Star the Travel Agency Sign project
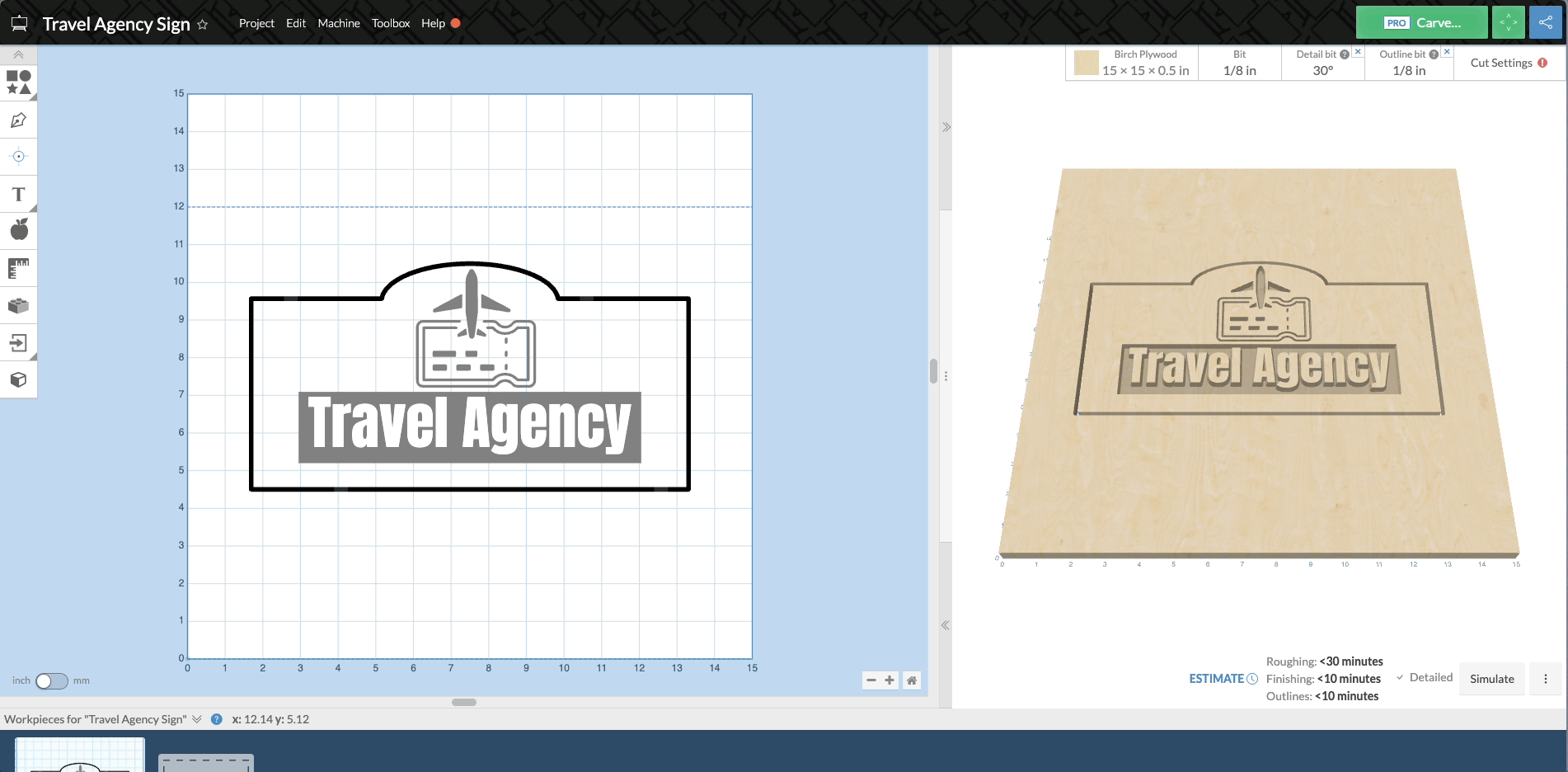The width and height of the screenshot is (1568, 772). pyautogui.click(x=200, y=24)
